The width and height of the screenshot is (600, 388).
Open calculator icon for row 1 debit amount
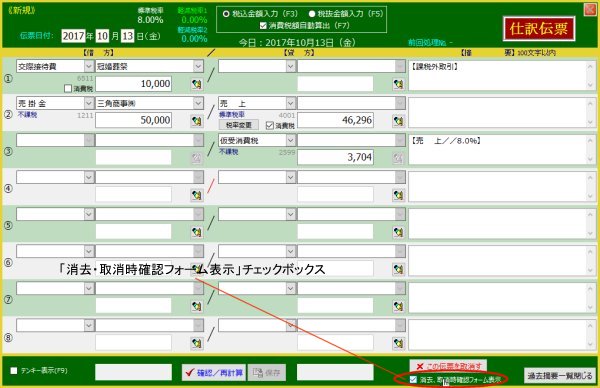pyautogui.click(x=197, y=84)
